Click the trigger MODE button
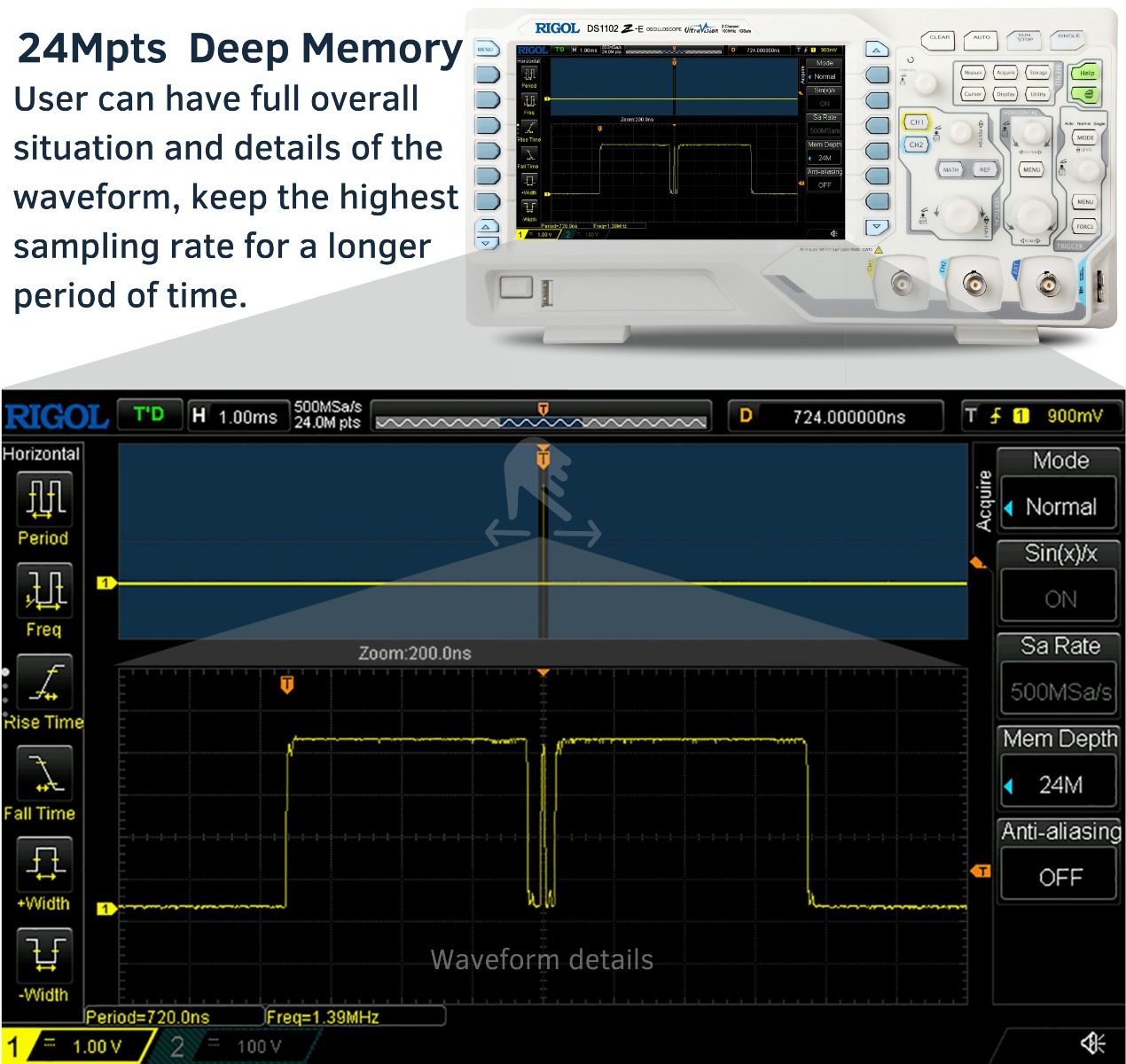This screenshot has width=1126, height=1064. point(1085,137)
